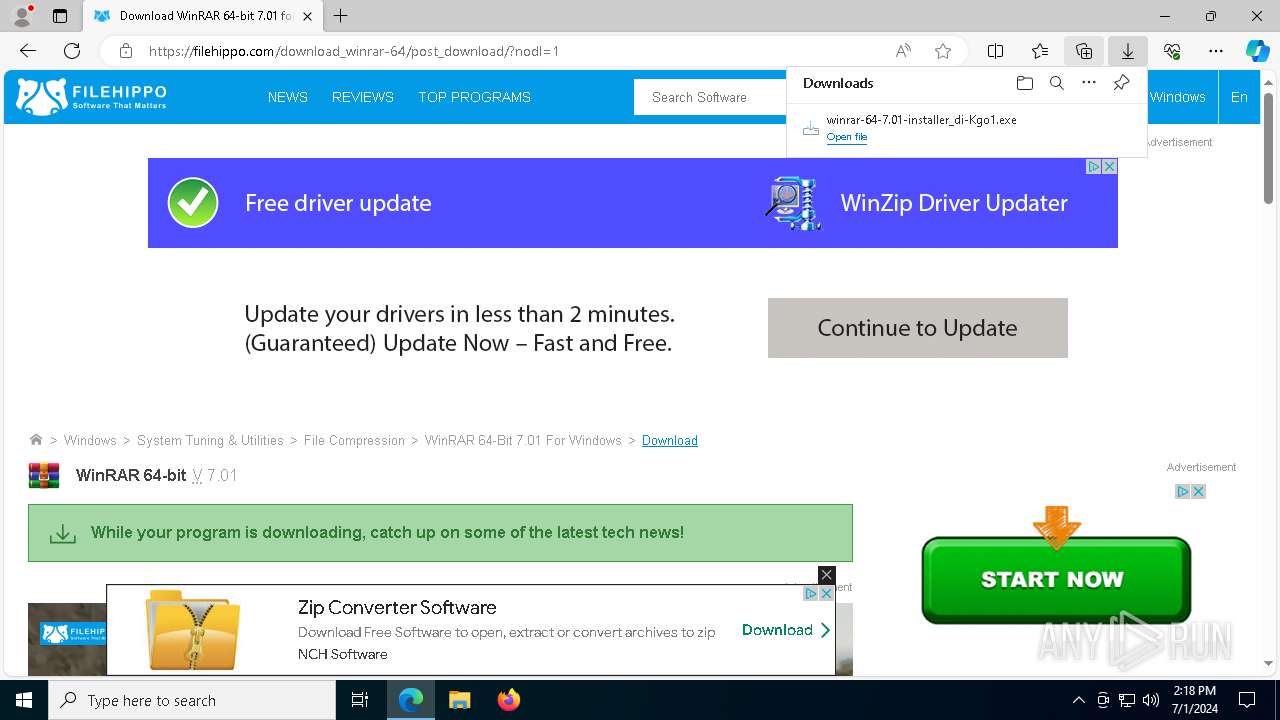
Task: Open Tab actions menu icon
Action: click(x=60, y=16)
